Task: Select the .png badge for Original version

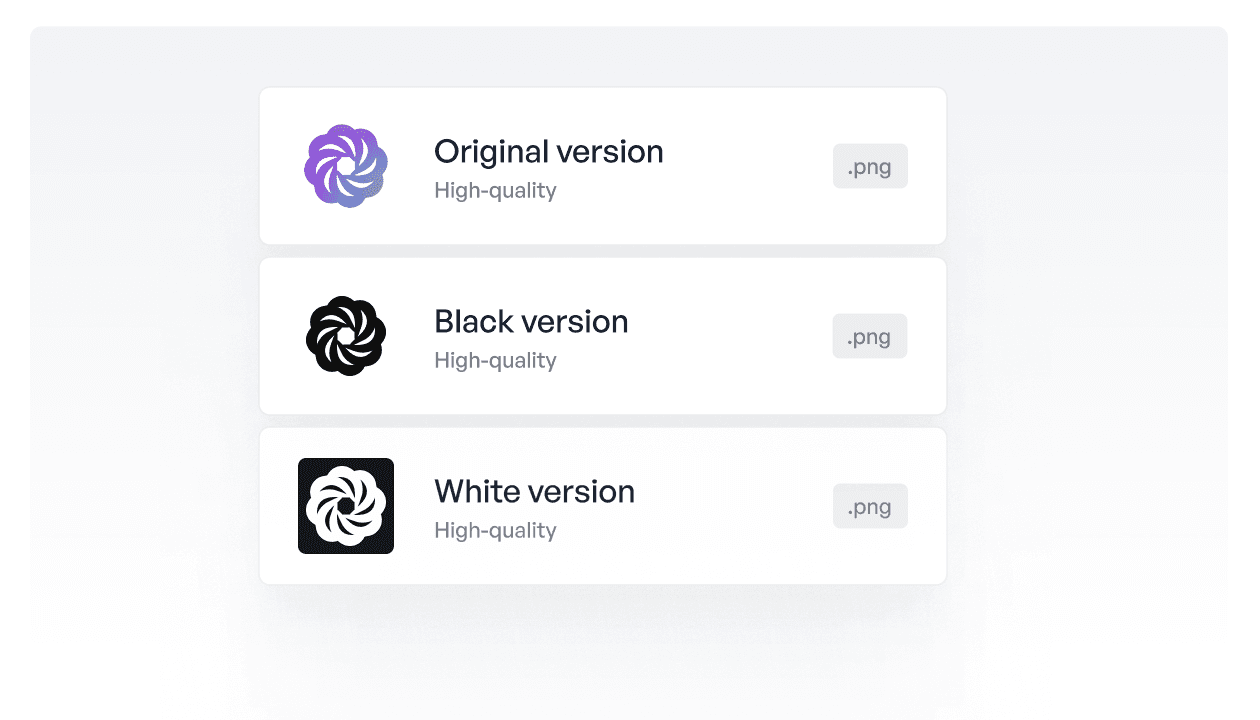Action: coord(870,166)
